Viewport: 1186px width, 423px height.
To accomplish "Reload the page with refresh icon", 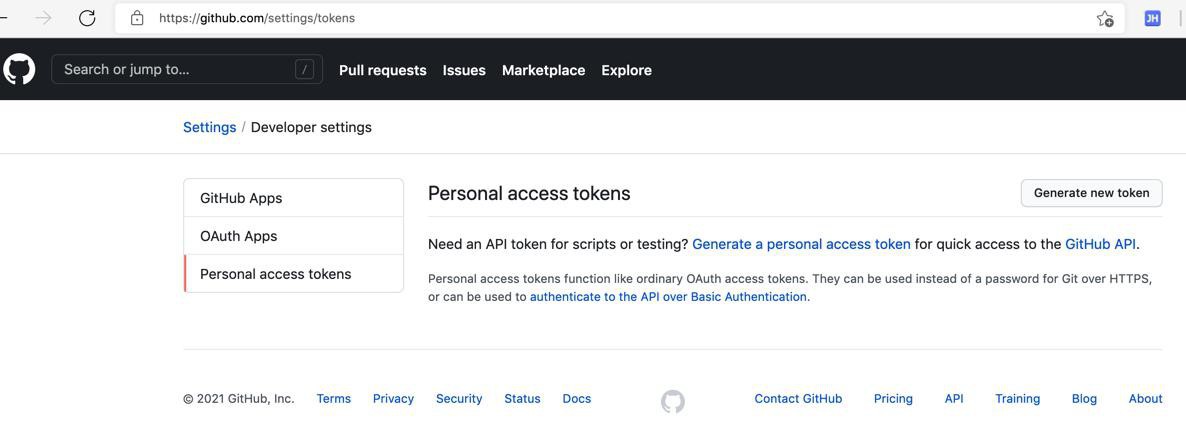I will 87,18.
